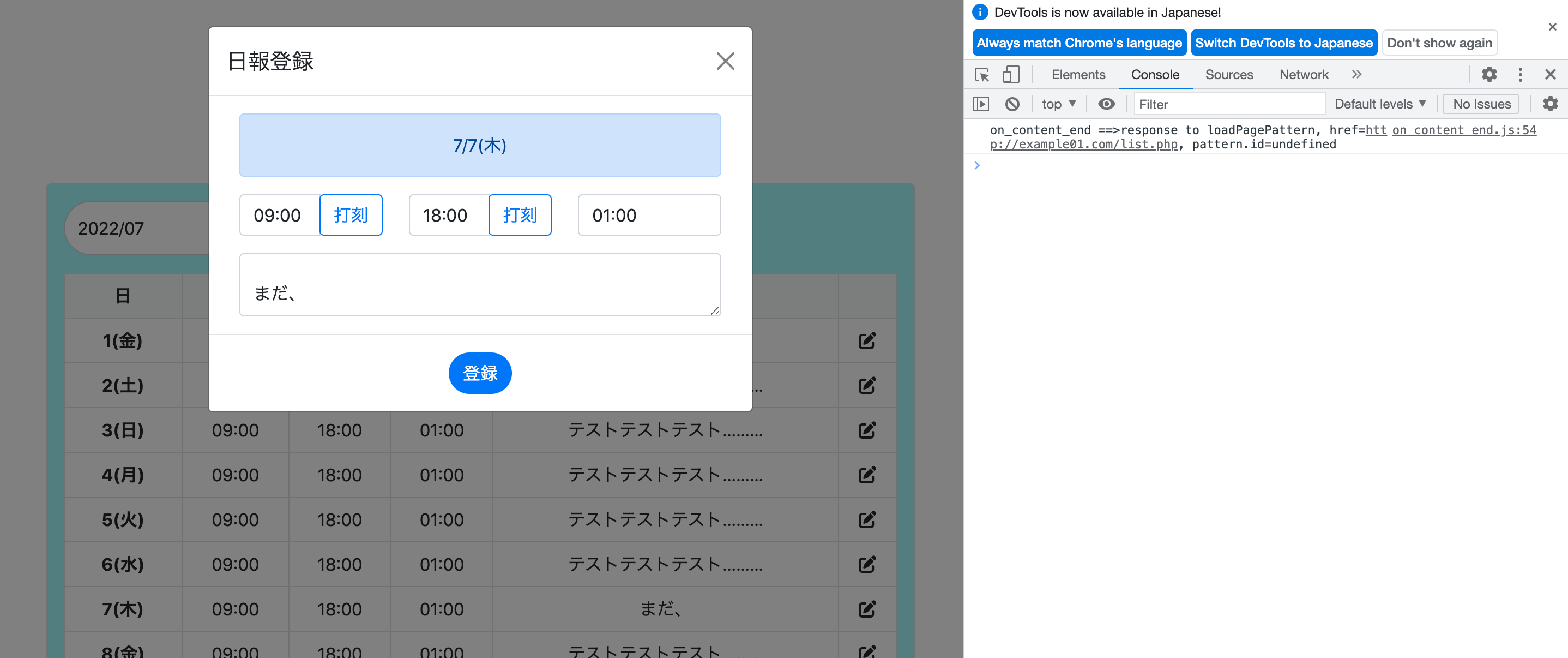Create a live expression with the eye icon
Screen dimensions: 1568x658
1107,104
